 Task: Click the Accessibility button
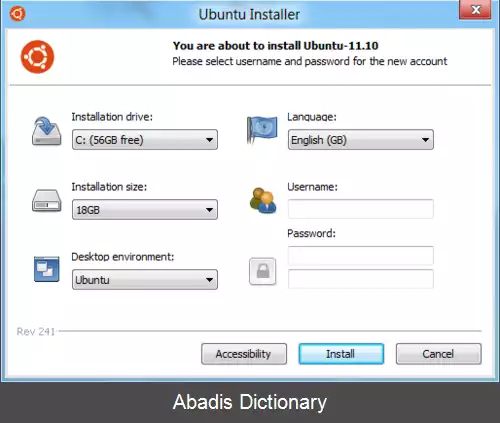coord(244,354)
